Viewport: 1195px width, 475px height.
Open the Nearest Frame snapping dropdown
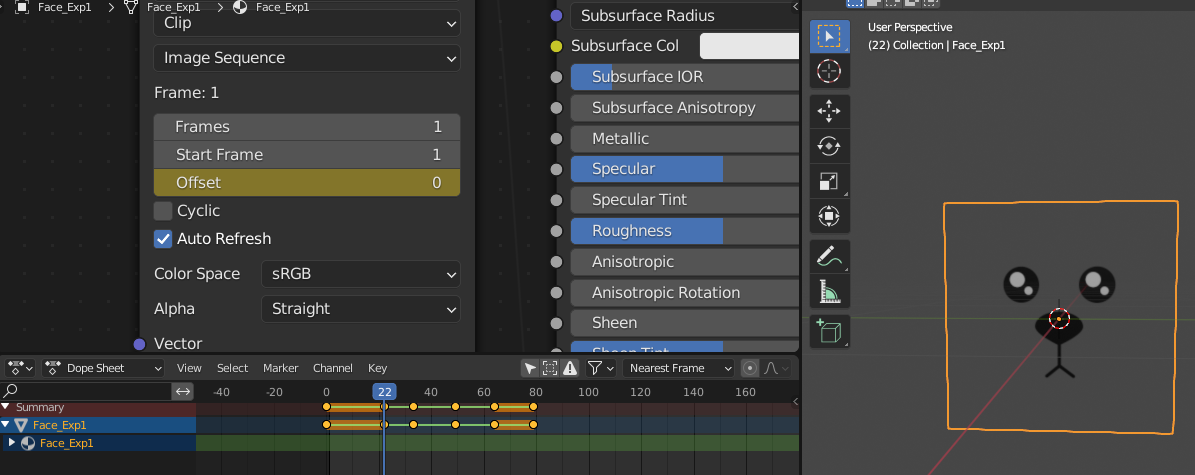coord(678,368)
